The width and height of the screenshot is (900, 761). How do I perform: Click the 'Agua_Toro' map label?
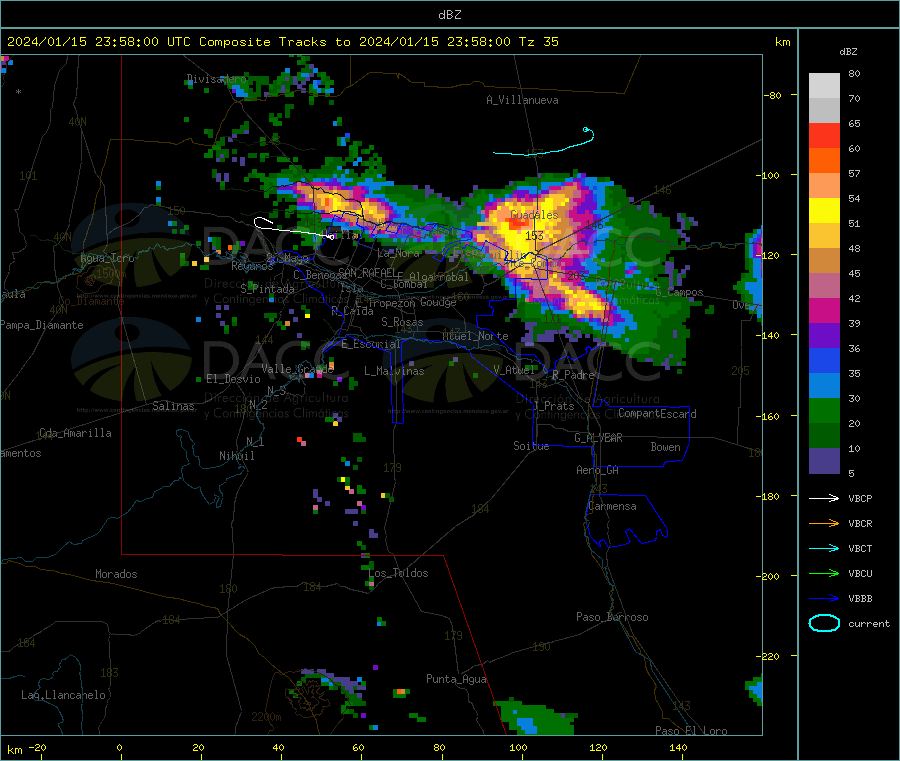point(107,258)
